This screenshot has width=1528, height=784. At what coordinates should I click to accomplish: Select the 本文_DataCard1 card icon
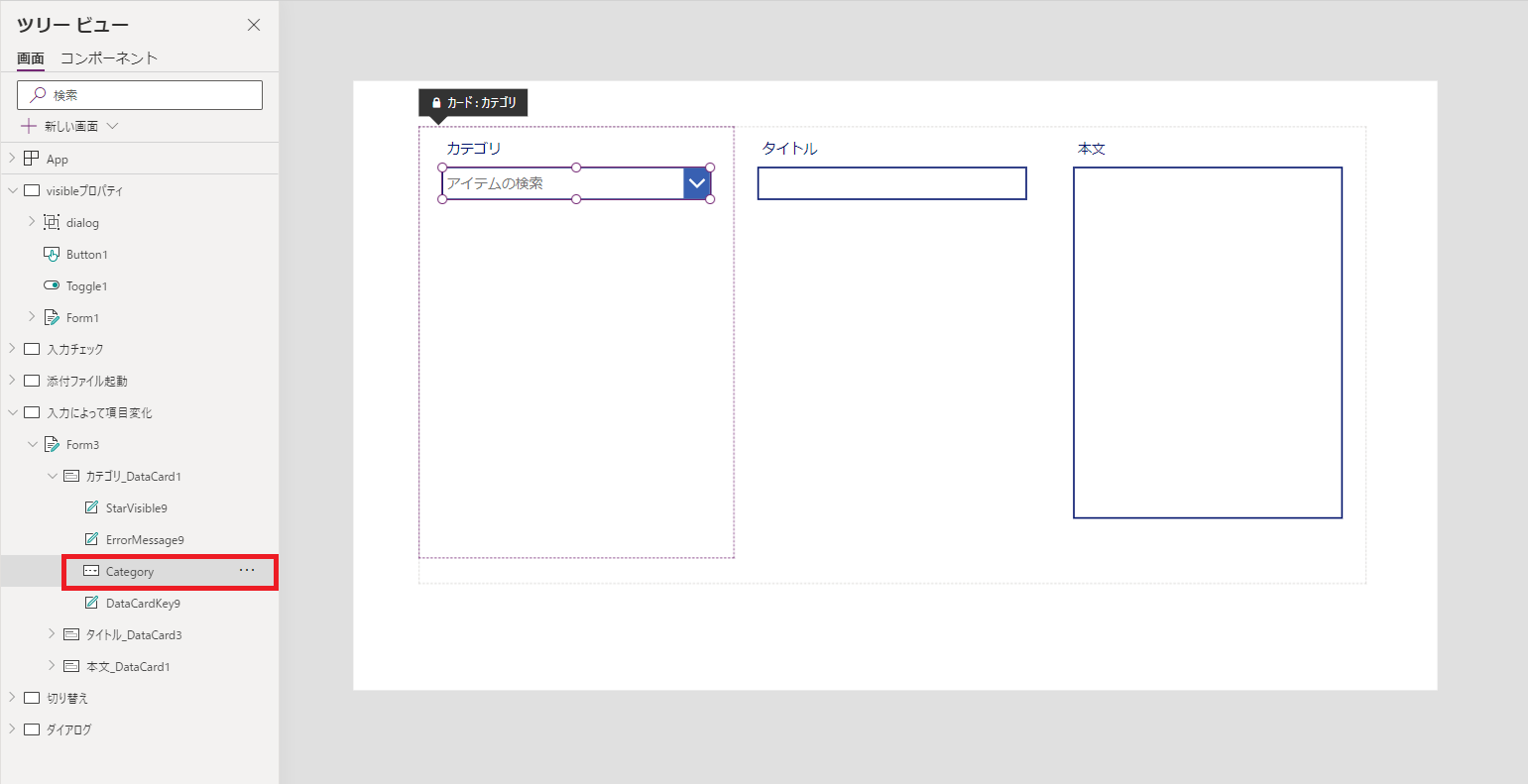coord(71,666)
